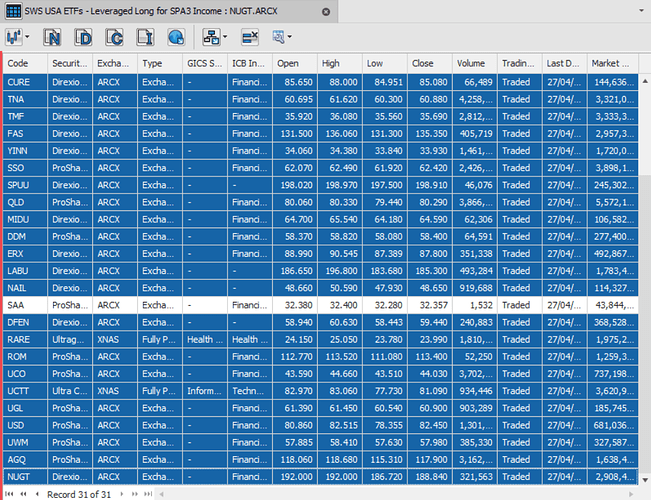Close the SWS USA ETFs tab
This screenshot has height=500, width=651.
(326, 12)
